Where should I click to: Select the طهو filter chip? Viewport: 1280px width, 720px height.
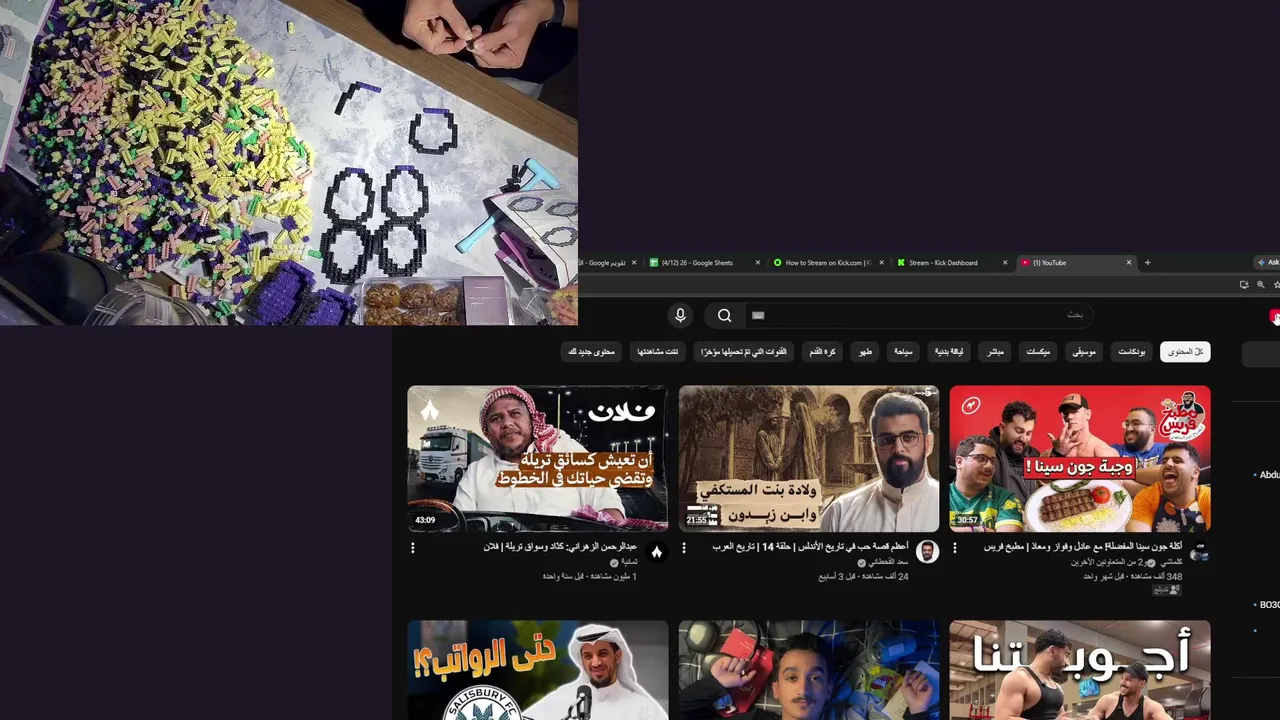pyautogui.click(x=865, y=352)
